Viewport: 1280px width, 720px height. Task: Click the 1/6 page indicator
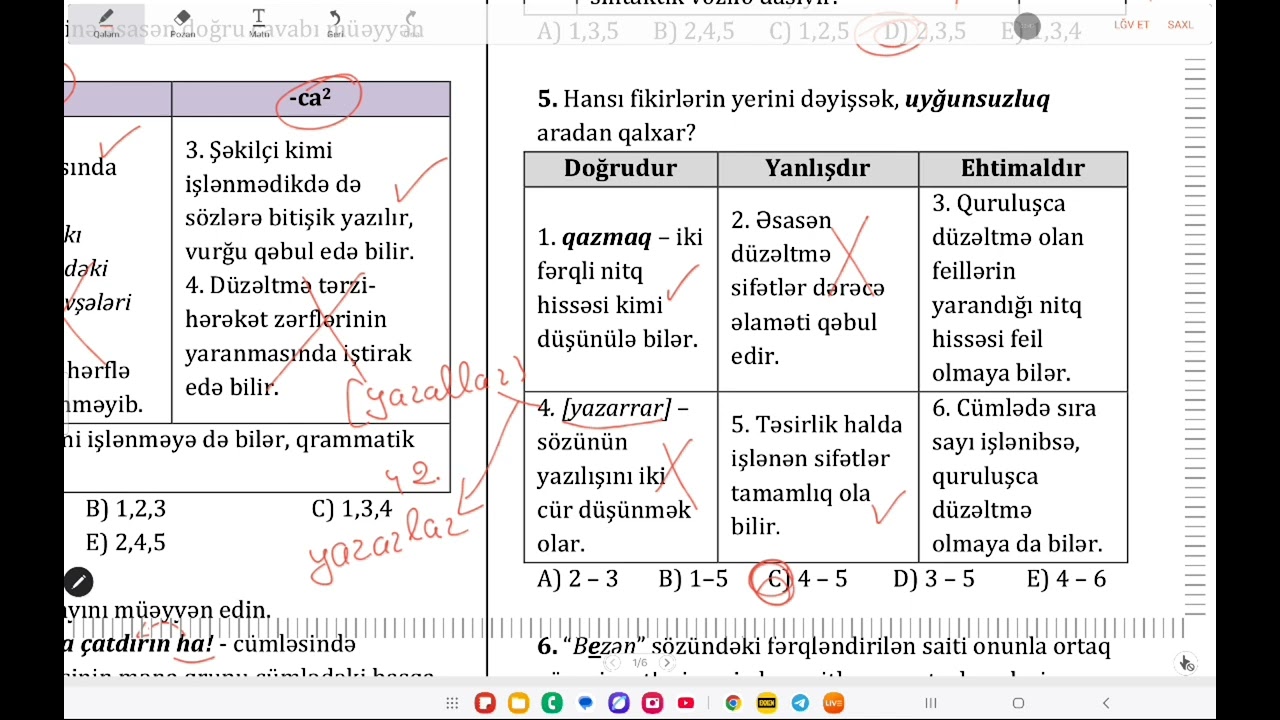(640, 663)
